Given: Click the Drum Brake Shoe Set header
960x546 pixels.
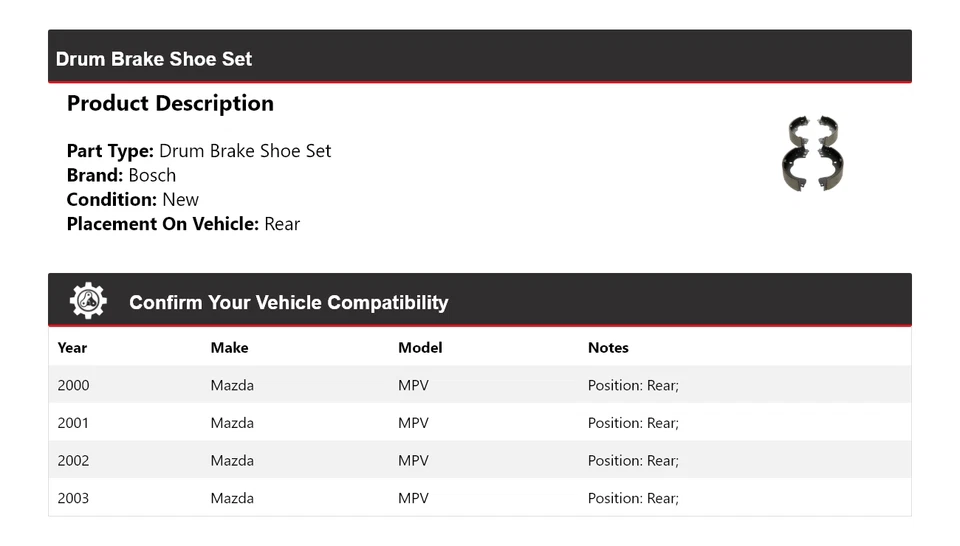Looking at the screenshot, I should [154, 59].
